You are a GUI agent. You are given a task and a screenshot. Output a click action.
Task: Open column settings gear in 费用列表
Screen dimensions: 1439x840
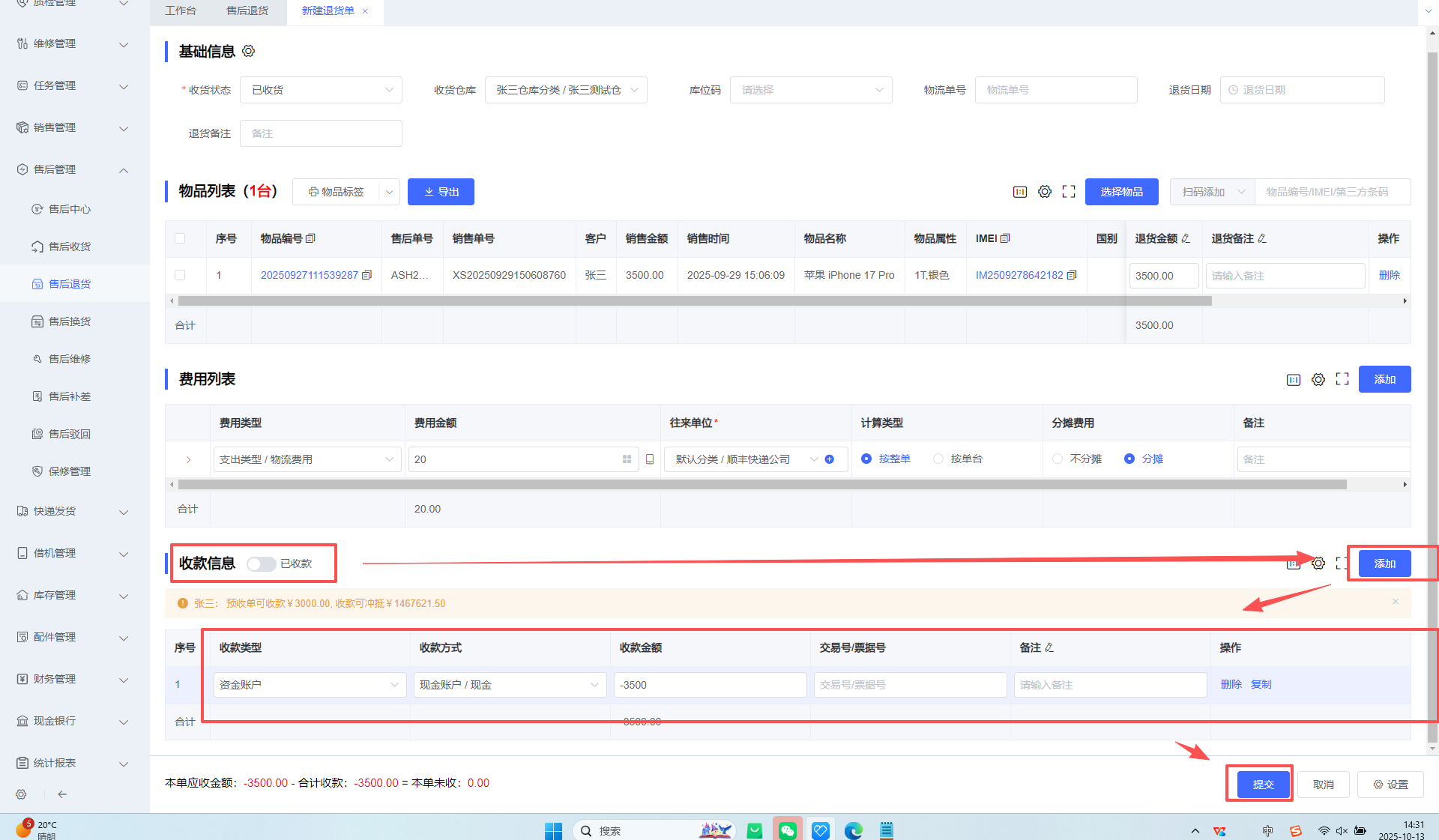(x=1318, y=380)
